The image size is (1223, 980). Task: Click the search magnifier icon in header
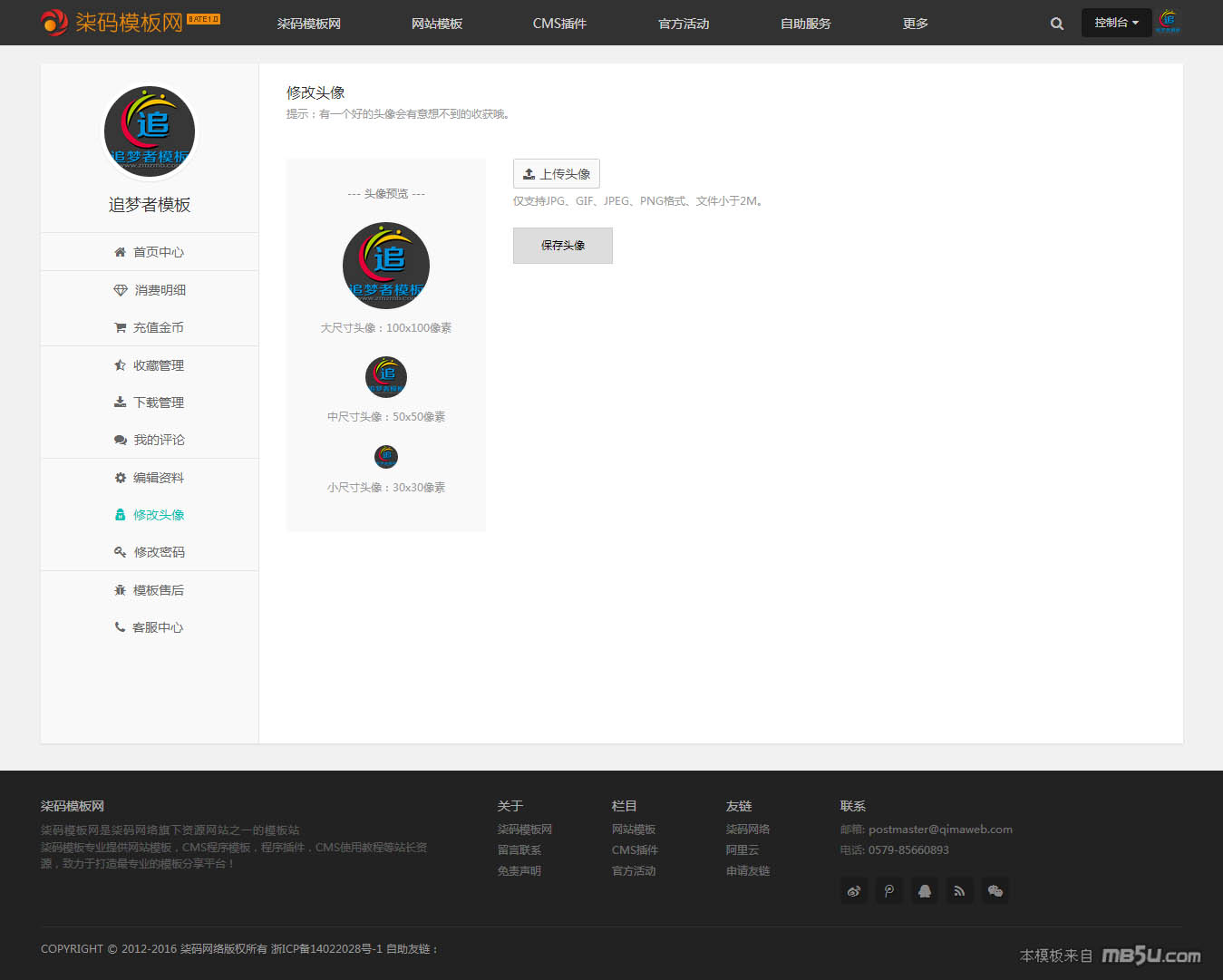click(x=1056, y=24)
